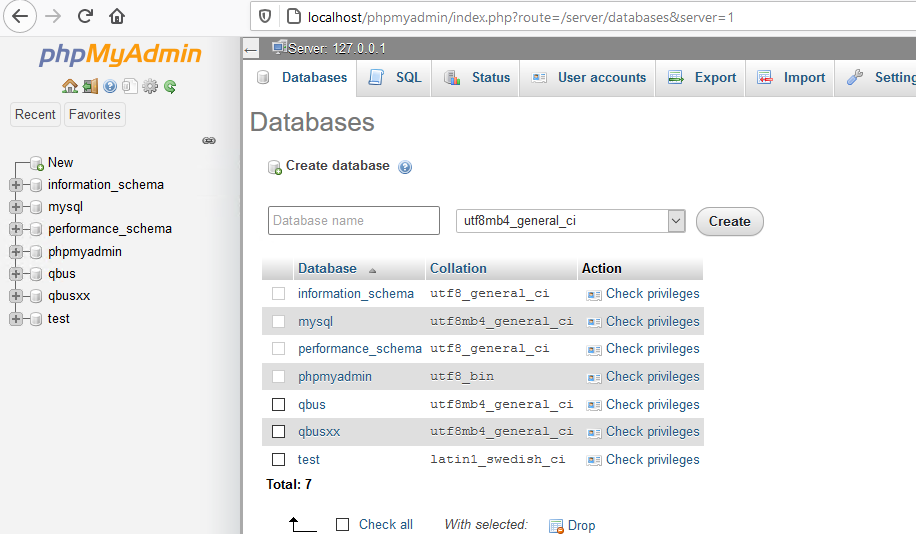Expand the mysql database tree node
This screenshot has width=916, height=534.
(15, 207)
